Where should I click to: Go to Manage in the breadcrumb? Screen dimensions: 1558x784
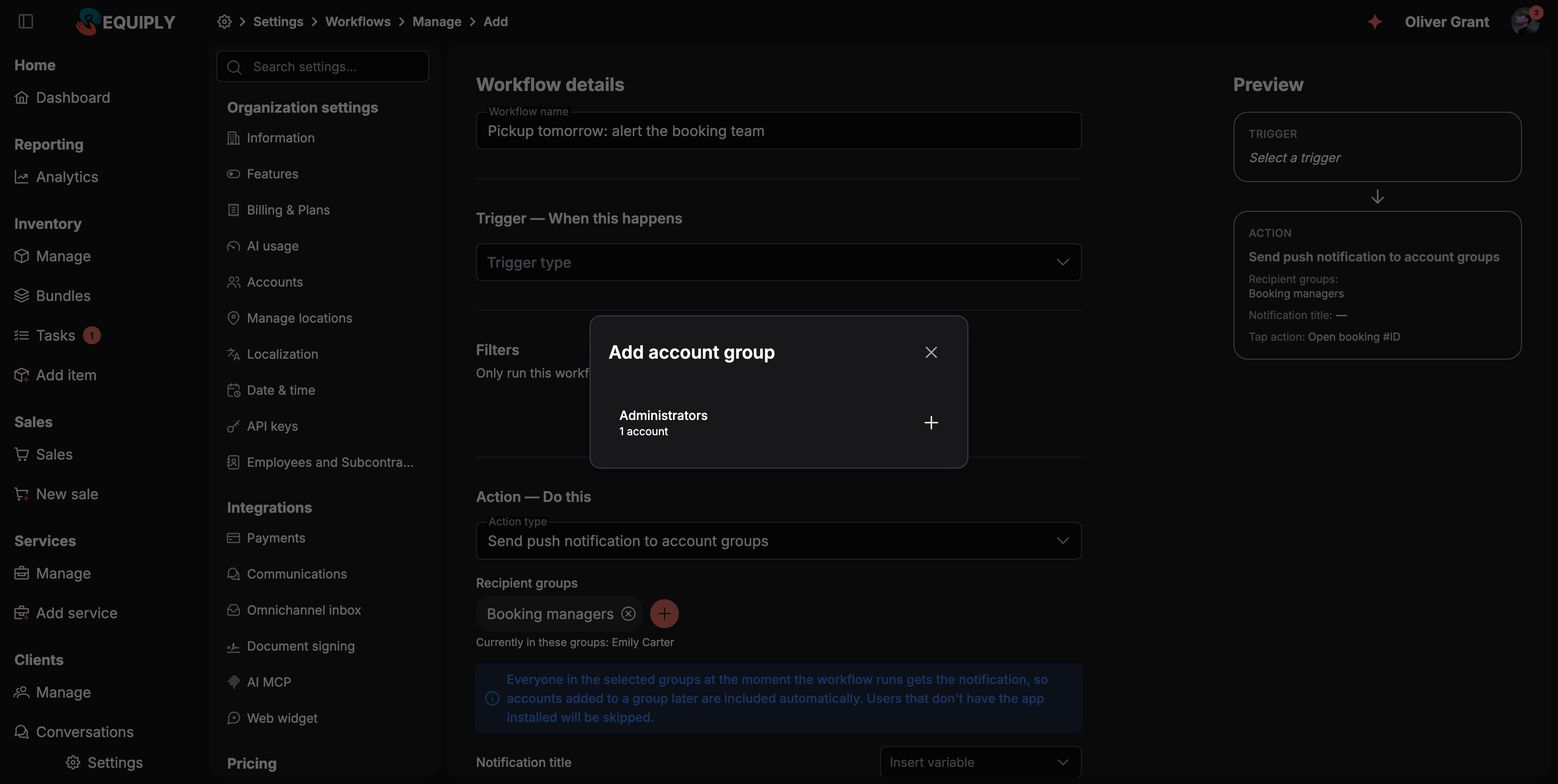[437, 22]
